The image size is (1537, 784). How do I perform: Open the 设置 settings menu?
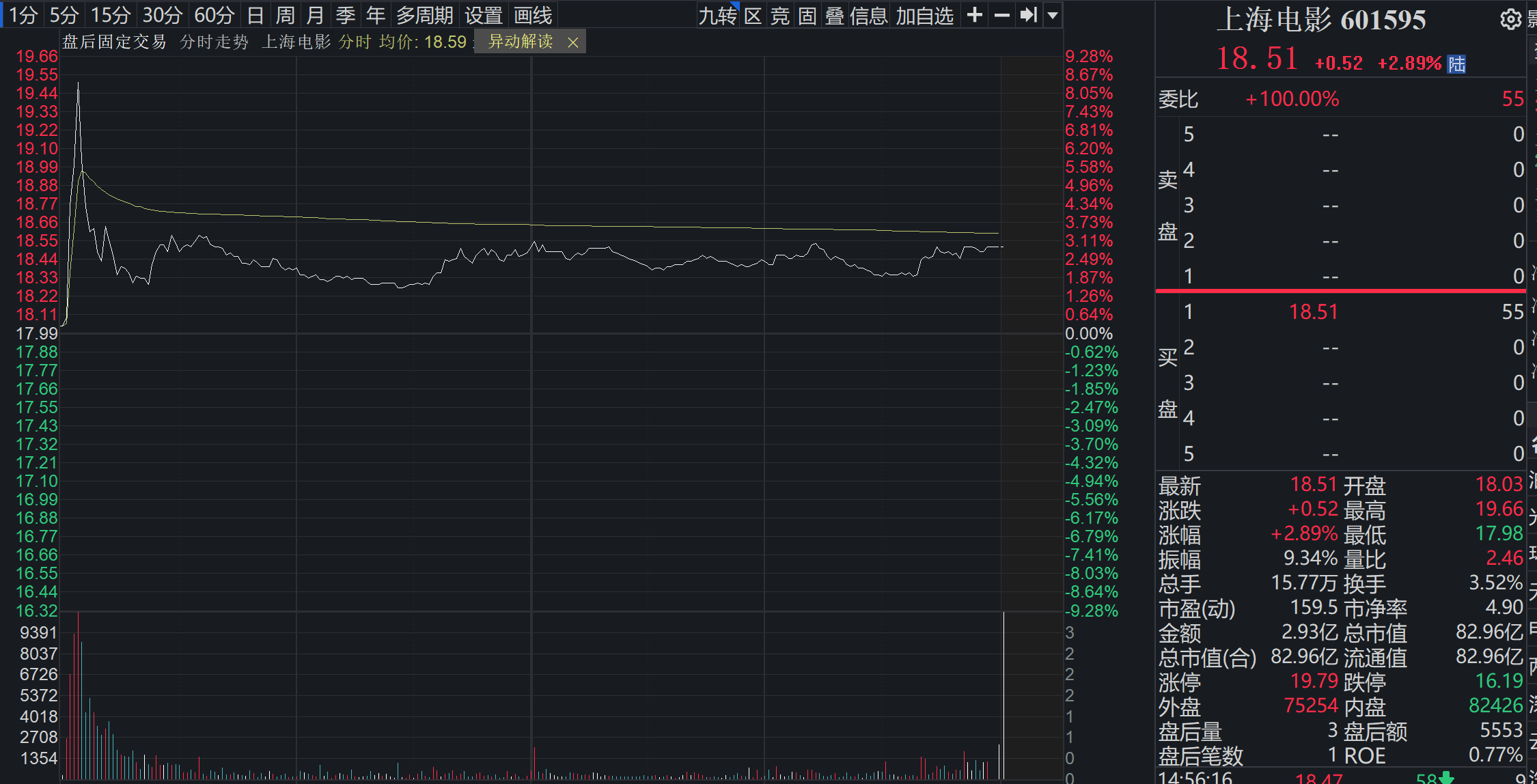click(x=484, y=15)
